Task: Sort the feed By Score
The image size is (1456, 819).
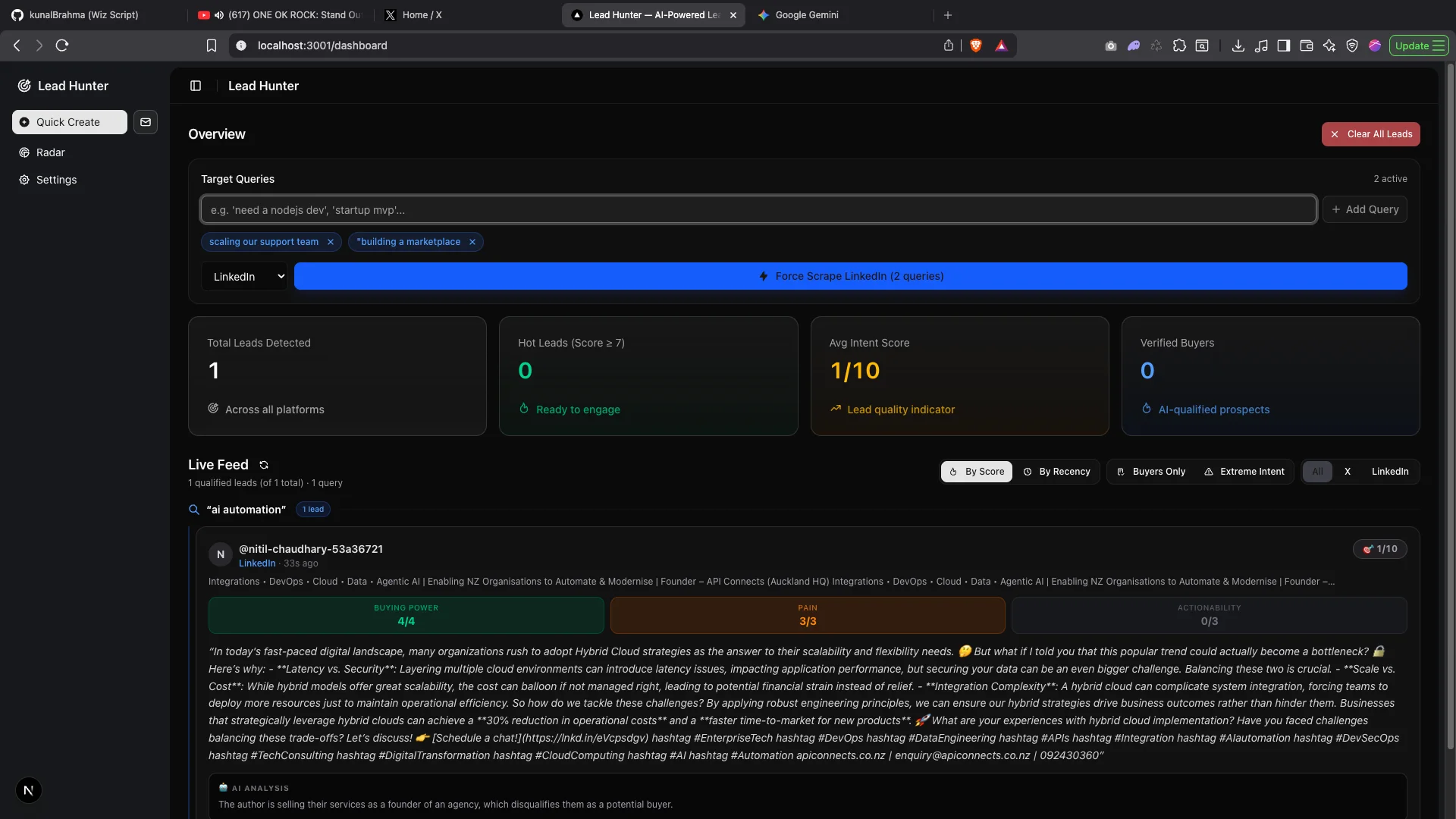Action: click(x=977, y=472)
